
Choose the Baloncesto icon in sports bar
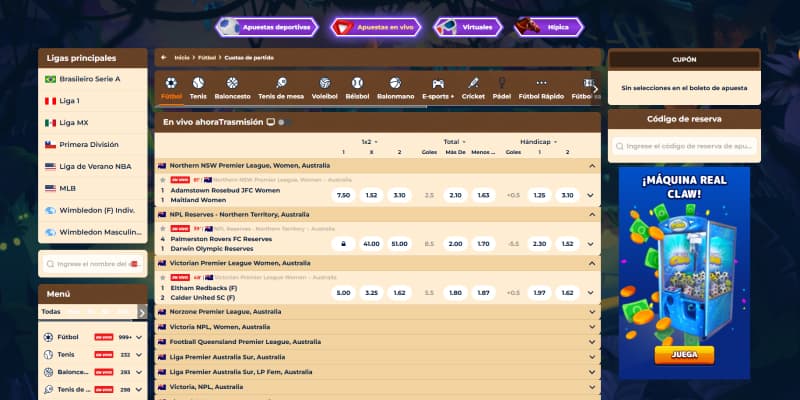(232, 88)
